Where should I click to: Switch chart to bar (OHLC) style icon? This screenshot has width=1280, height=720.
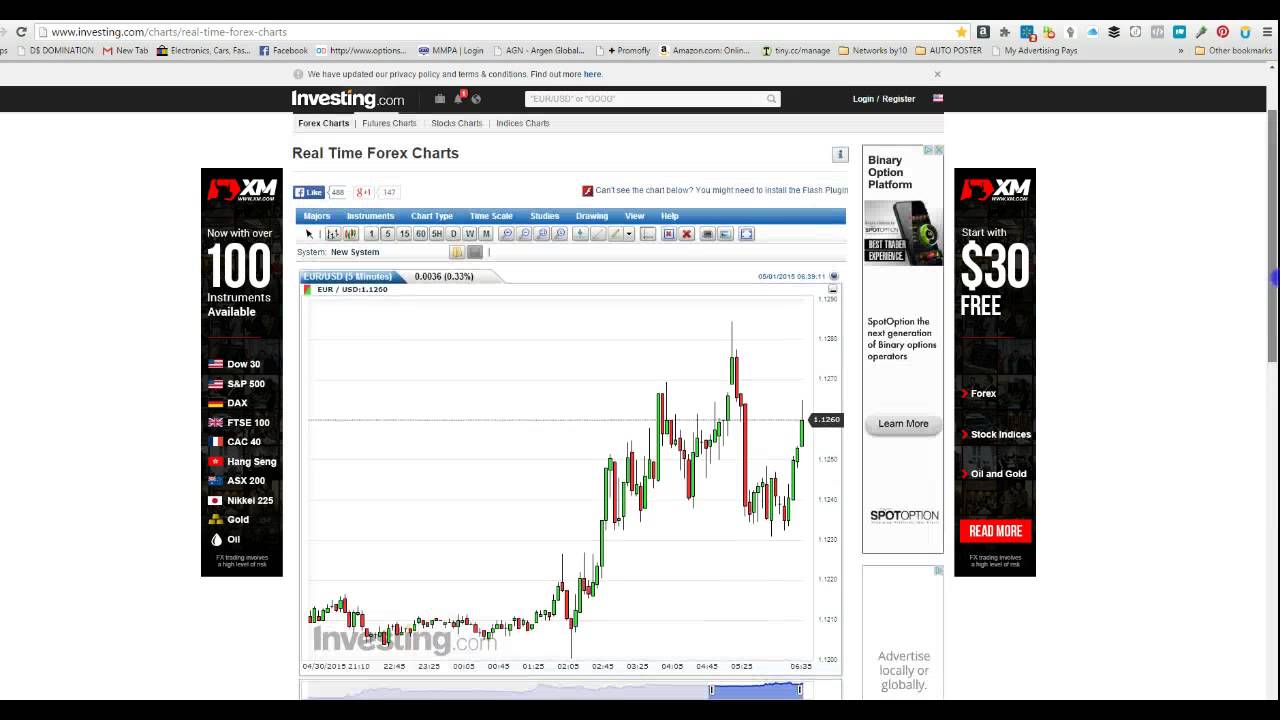click(333, 234)
